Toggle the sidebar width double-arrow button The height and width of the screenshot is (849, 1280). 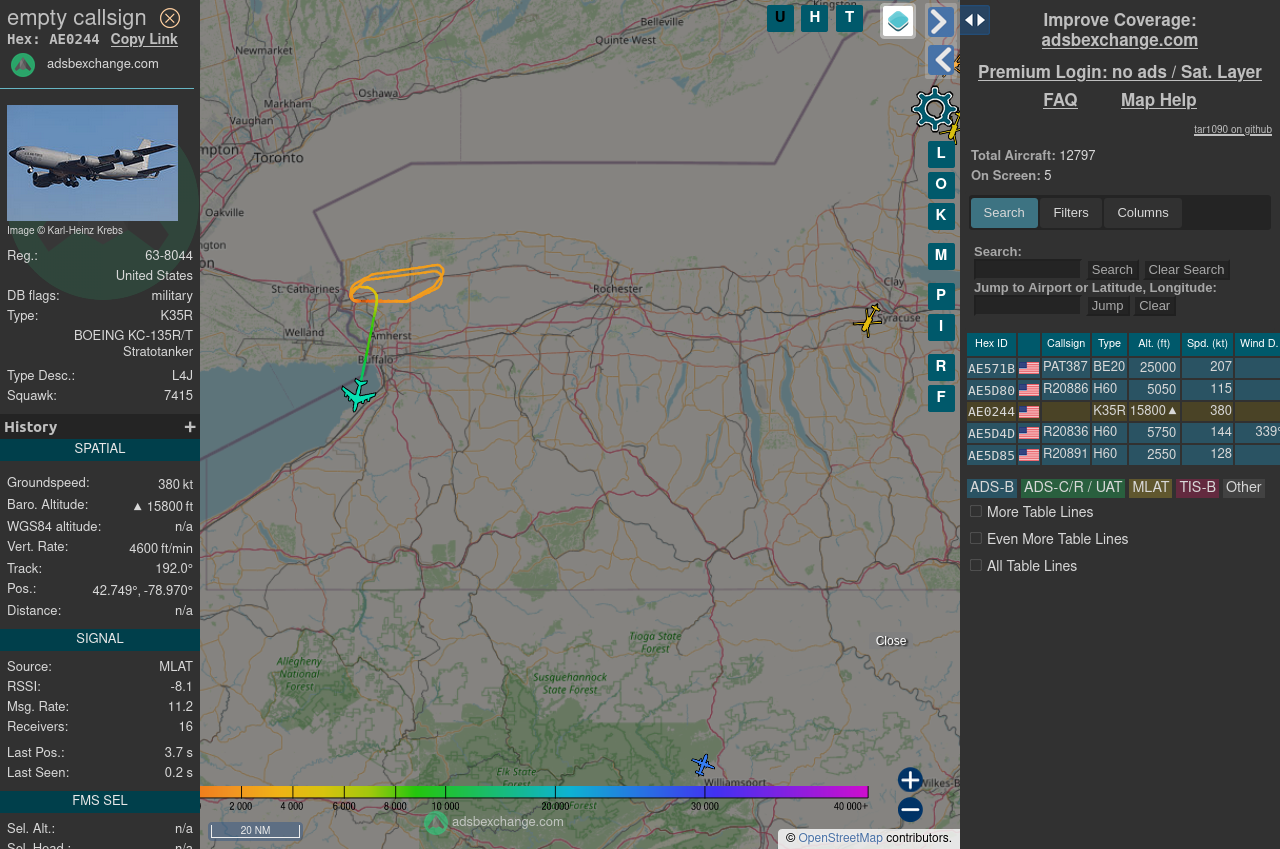pos(975,20)
